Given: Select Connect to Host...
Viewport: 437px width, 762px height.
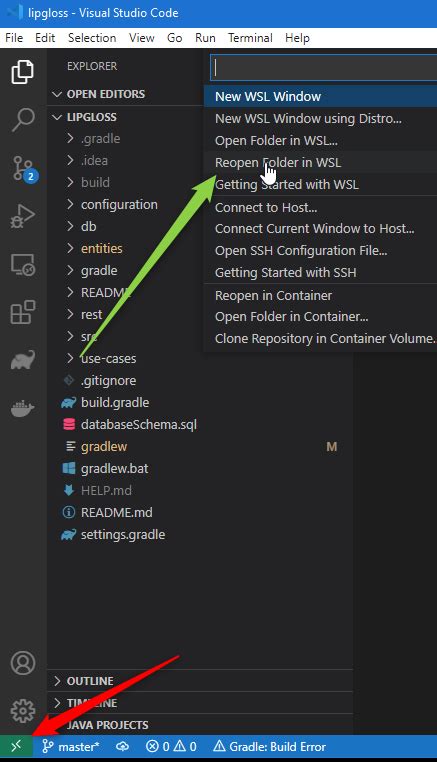Looking at the screenshot, I should click(320, 208).
